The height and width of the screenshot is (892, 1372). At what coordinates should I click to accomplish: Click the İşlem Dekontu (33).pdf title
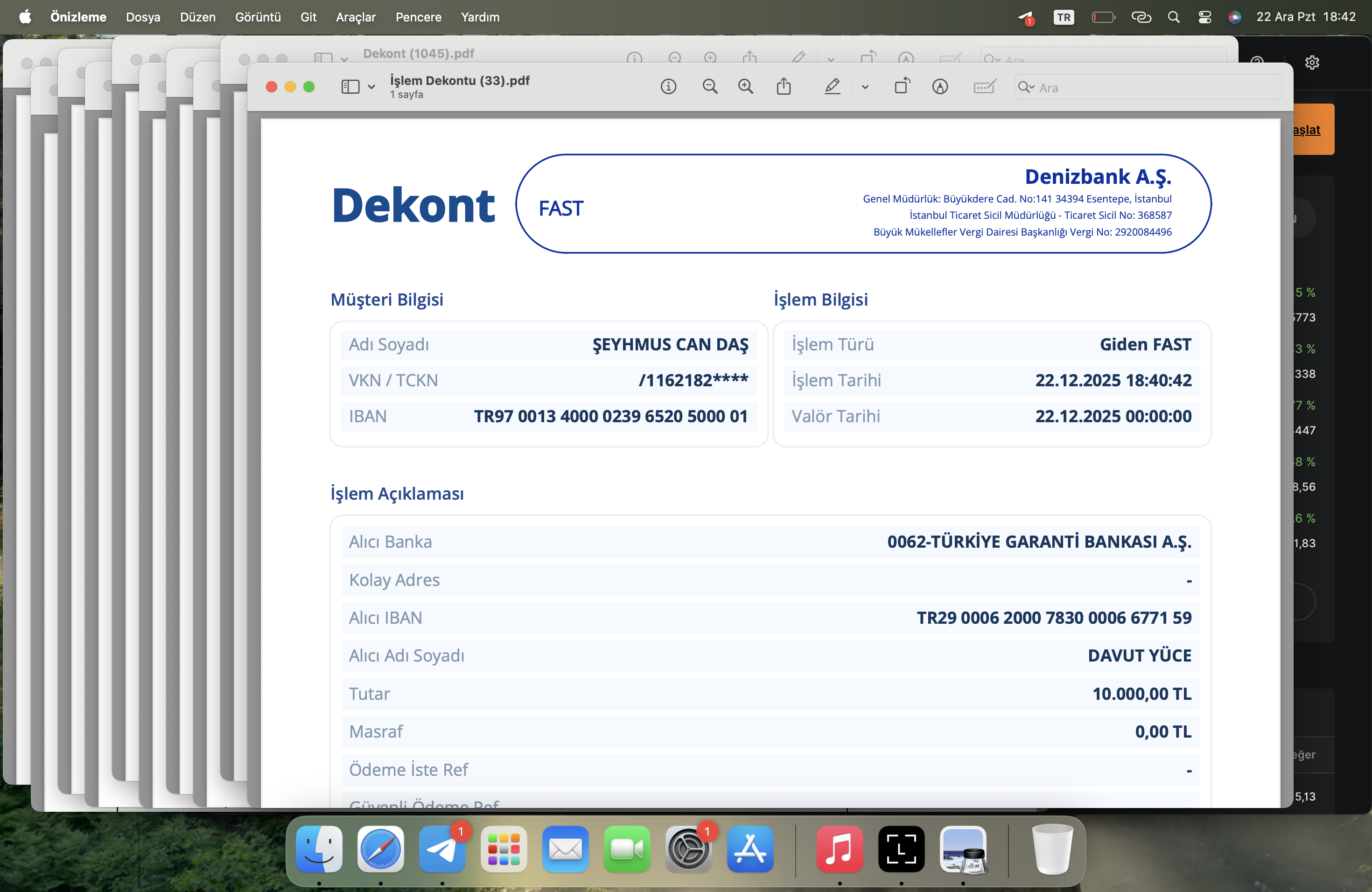(460, 80)
